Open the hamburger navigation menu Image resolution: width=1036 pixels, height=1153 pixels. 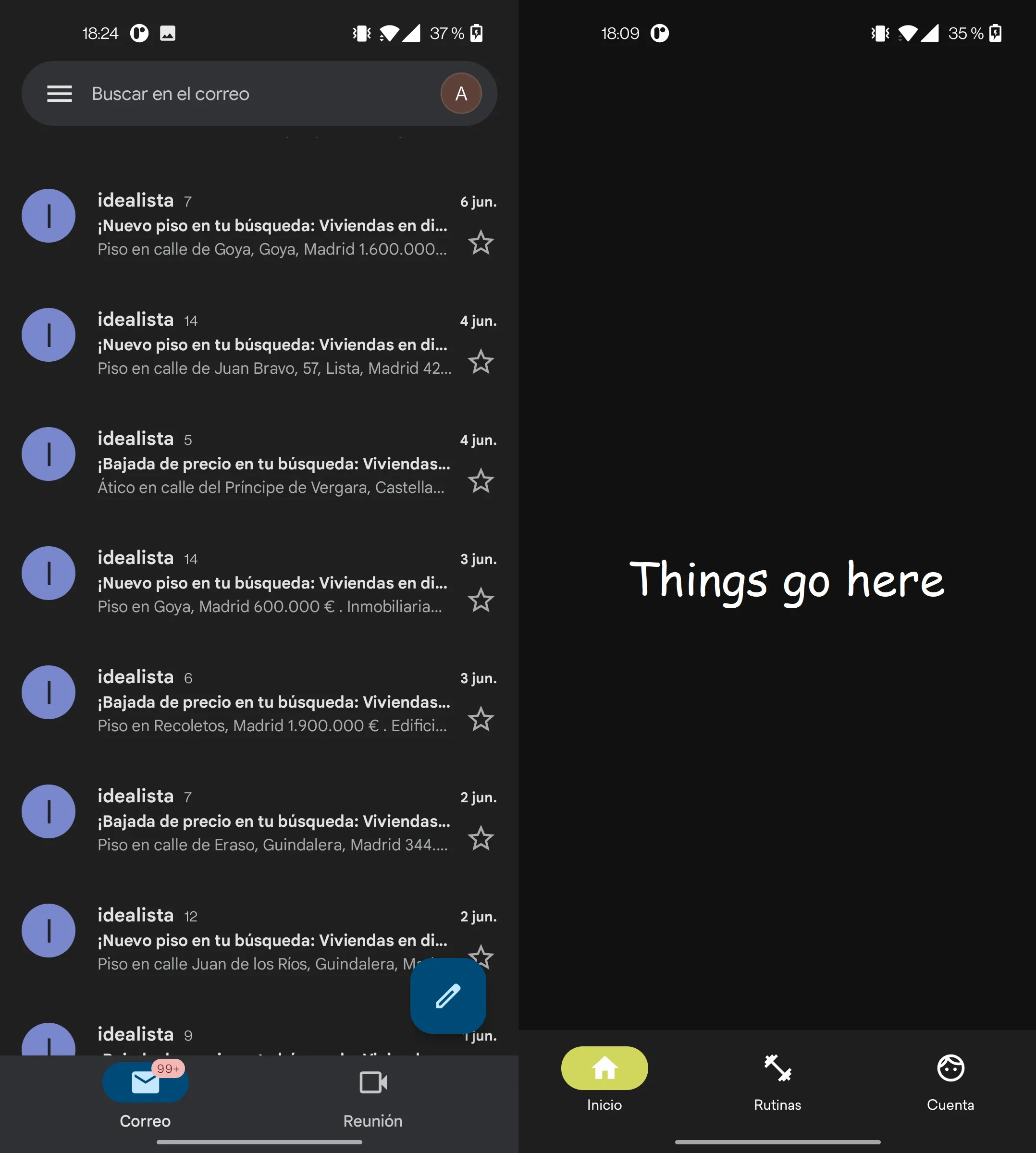(59, 93)
